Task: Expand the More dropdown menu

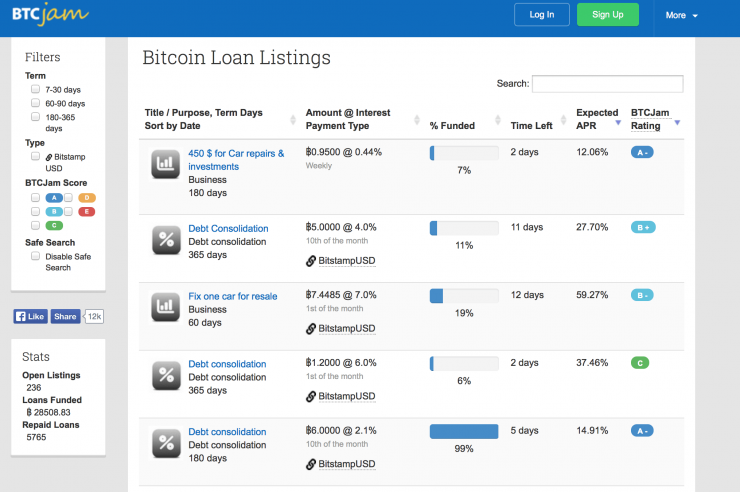Action: tap(681, 16)
